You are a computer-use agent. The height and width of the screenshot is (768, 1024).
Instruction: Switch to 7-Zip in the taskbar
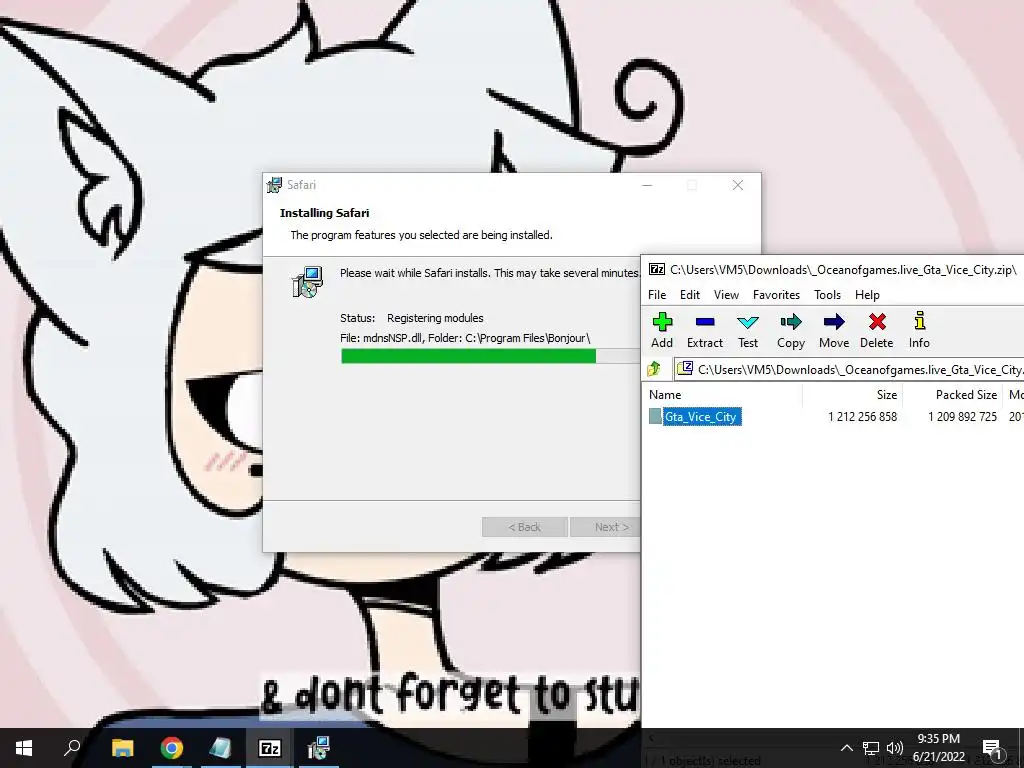pos(269,748)
